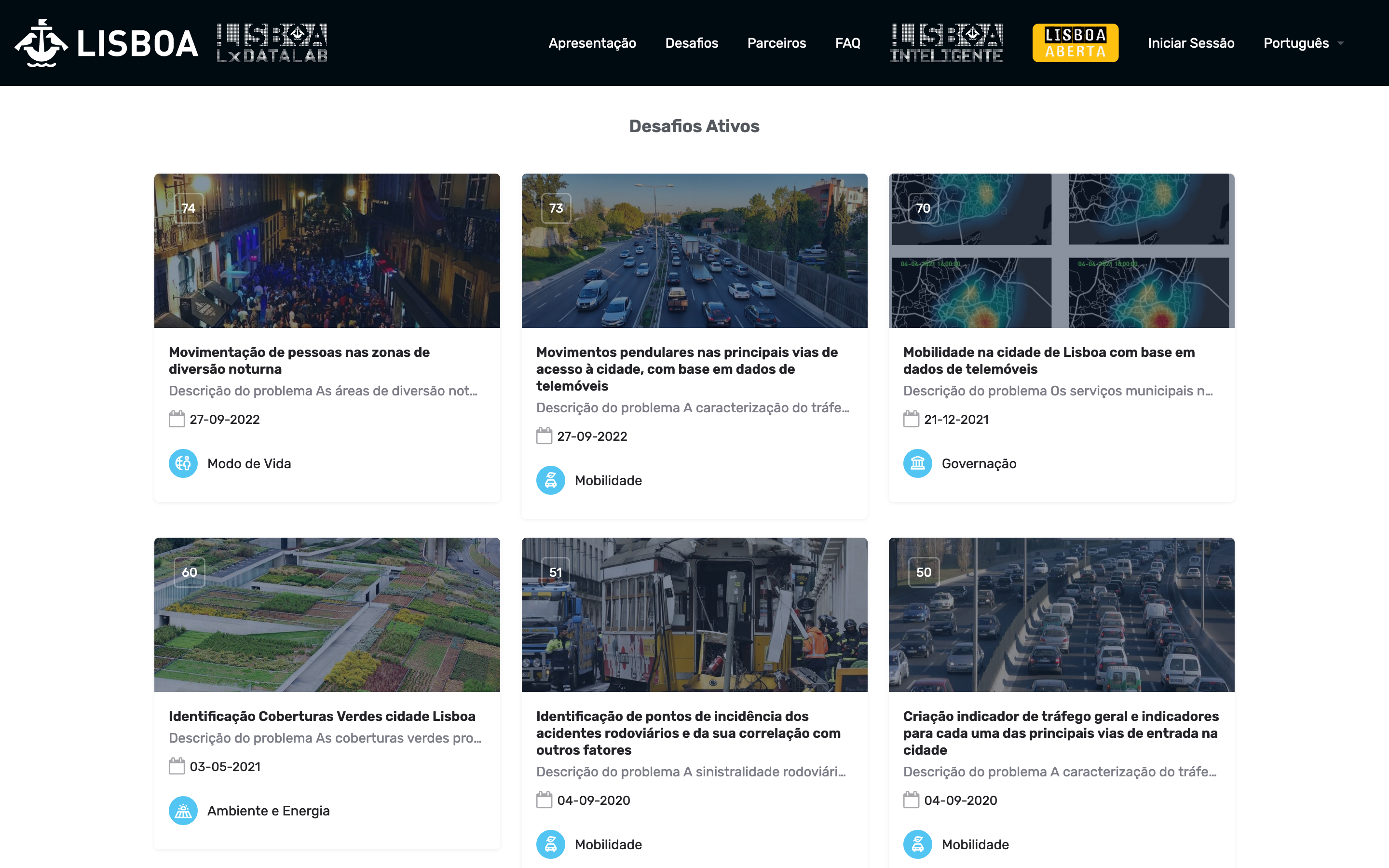Click the number 51 badge
The width and height of the screenshot is (1389, 868).
click(x=556, y=572)
